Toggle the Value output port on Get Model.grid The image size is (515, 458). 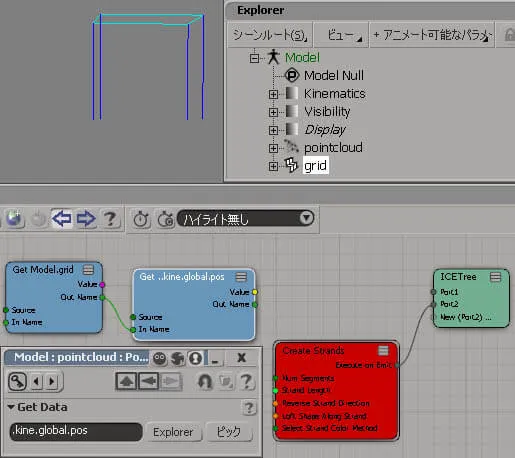pyautogui.click(x=102, y=284)
